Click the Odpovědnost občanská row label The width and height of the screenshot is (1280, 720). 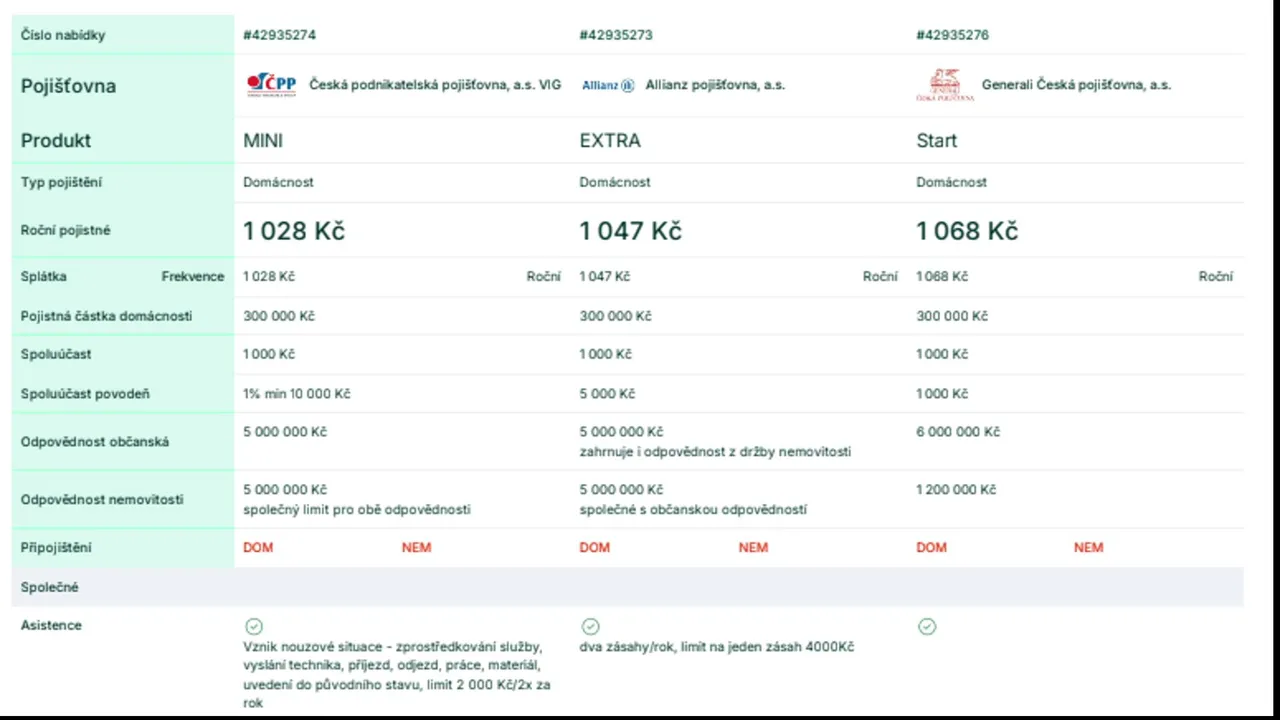[95, 442]
